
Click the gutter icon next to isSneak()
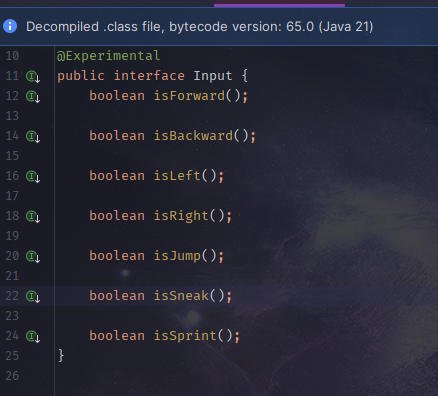point(33,296)
